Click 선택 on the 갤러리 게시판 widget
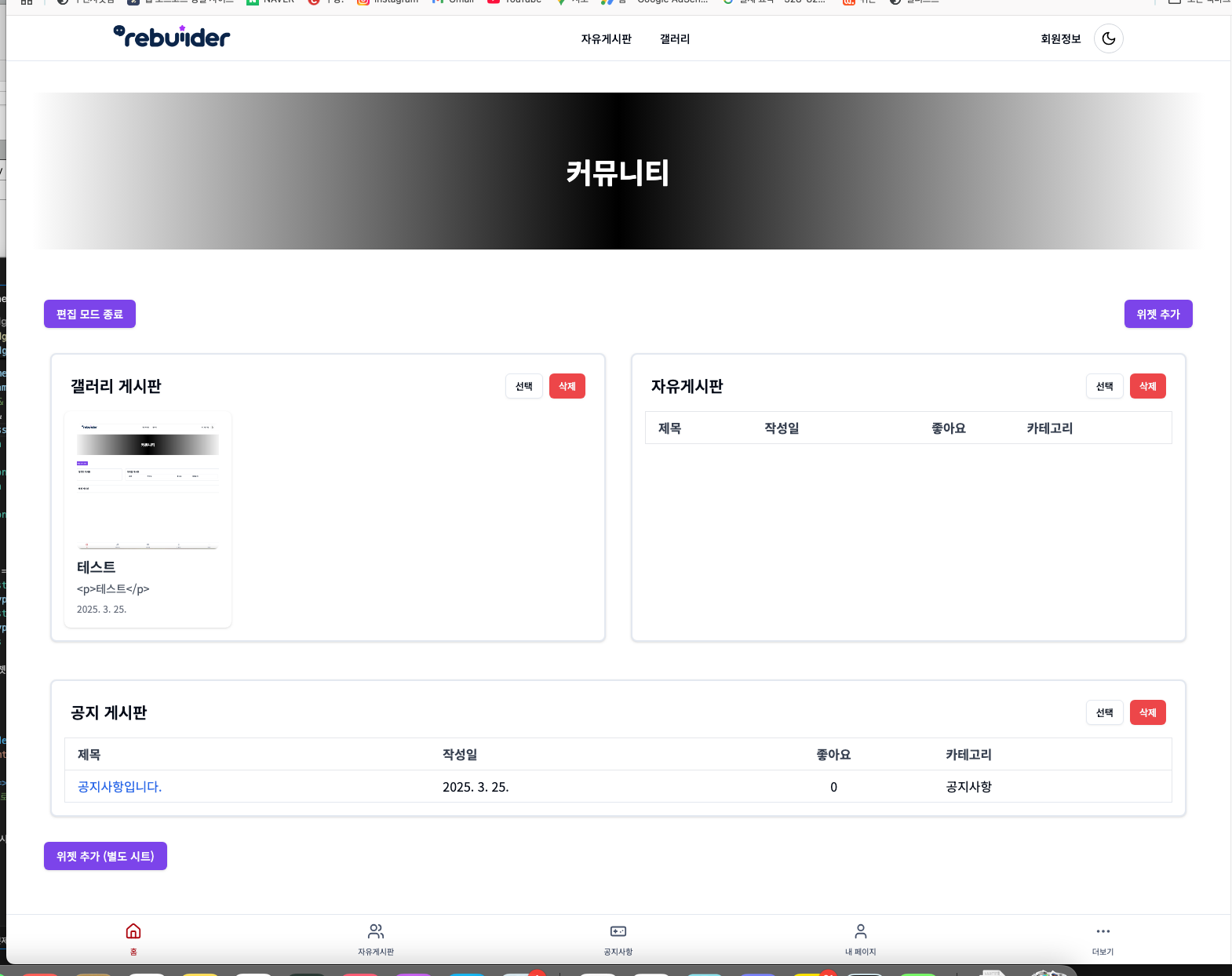1232x976 pixels. 524,386
